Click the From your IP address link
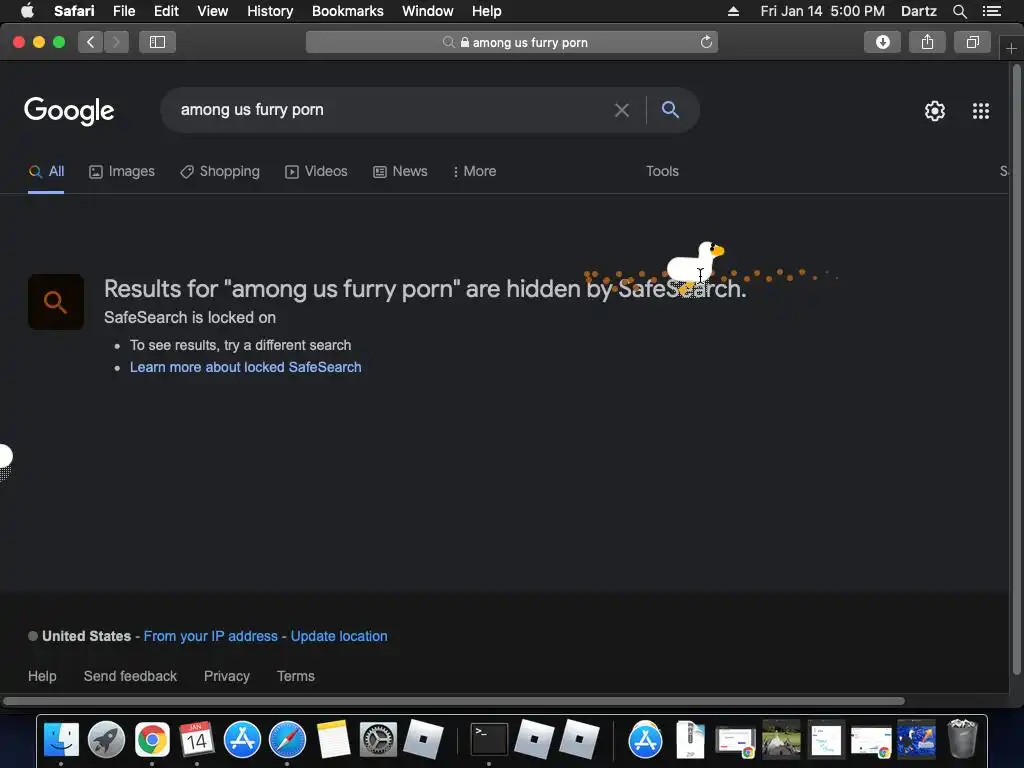 coord(210,636)
